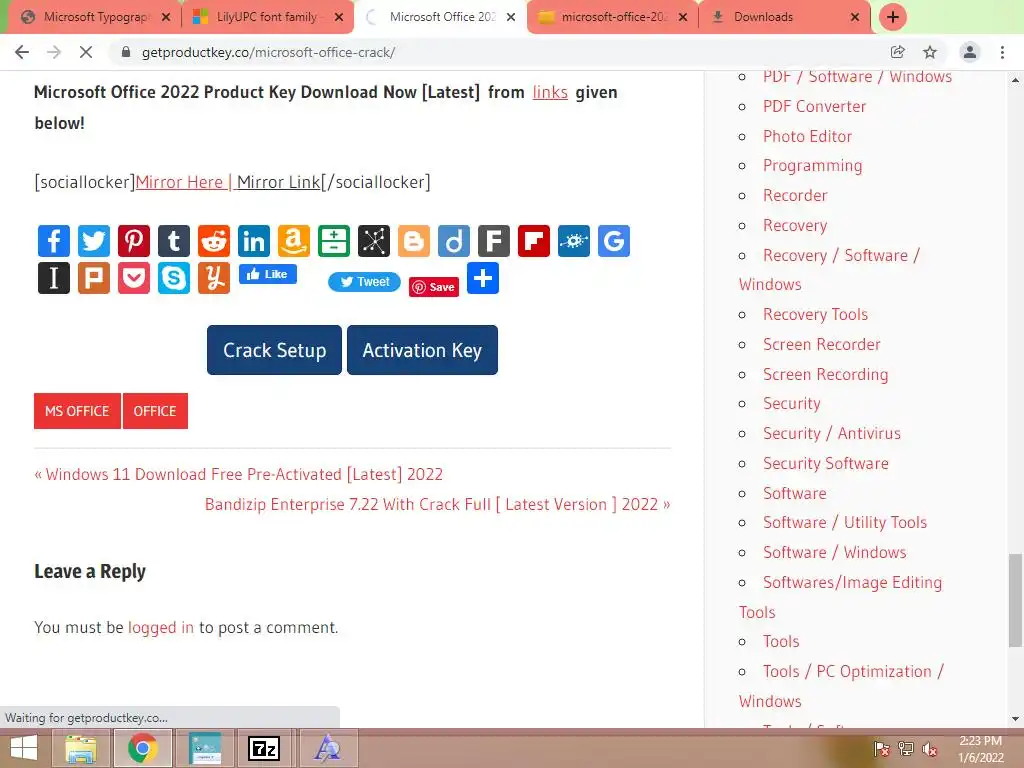Open the Windows Start menu

click(24, 748)
